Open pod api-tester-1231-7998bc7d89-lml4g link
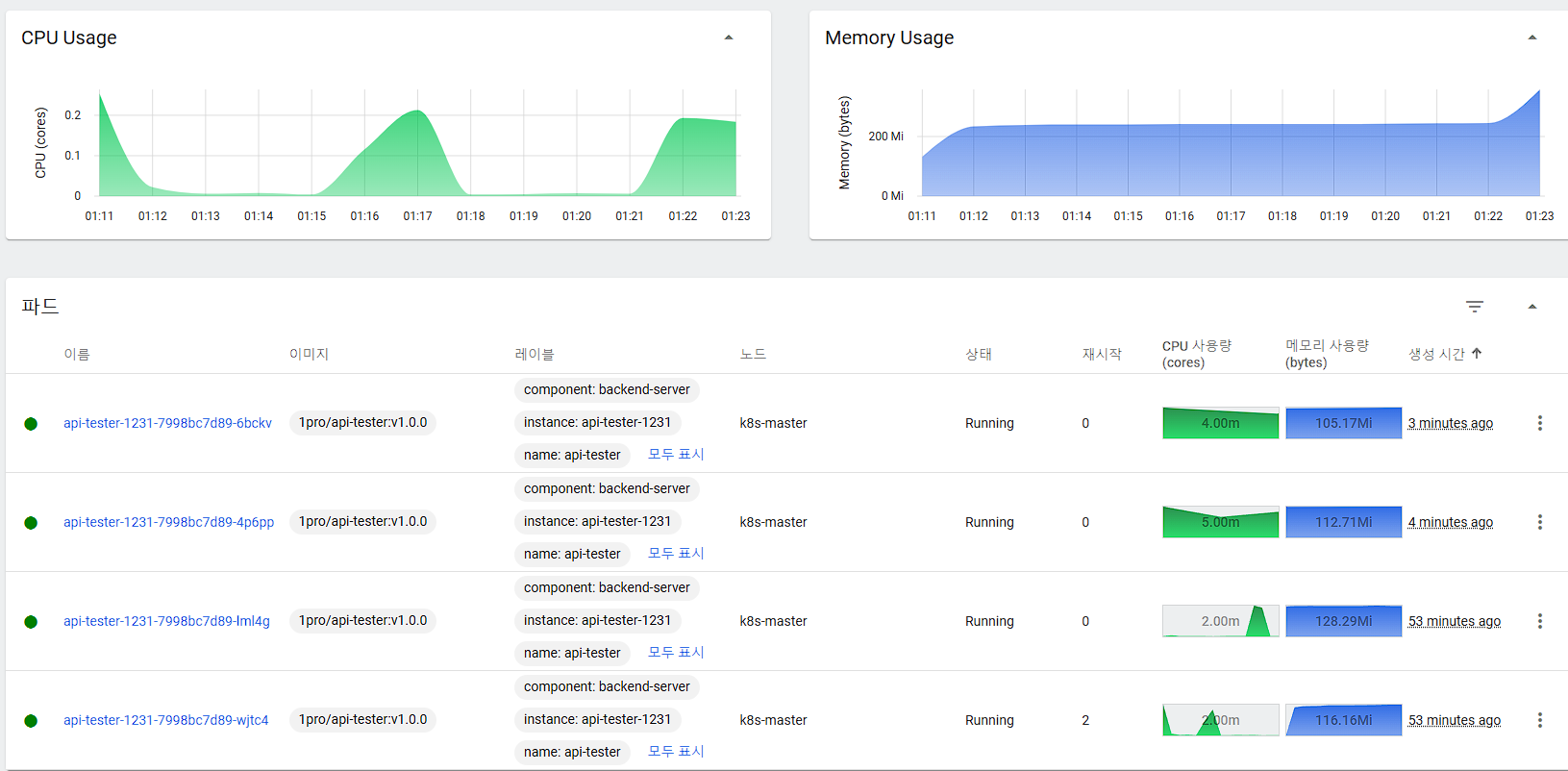This screenshot has width=1568, height=771. [166, 621]
